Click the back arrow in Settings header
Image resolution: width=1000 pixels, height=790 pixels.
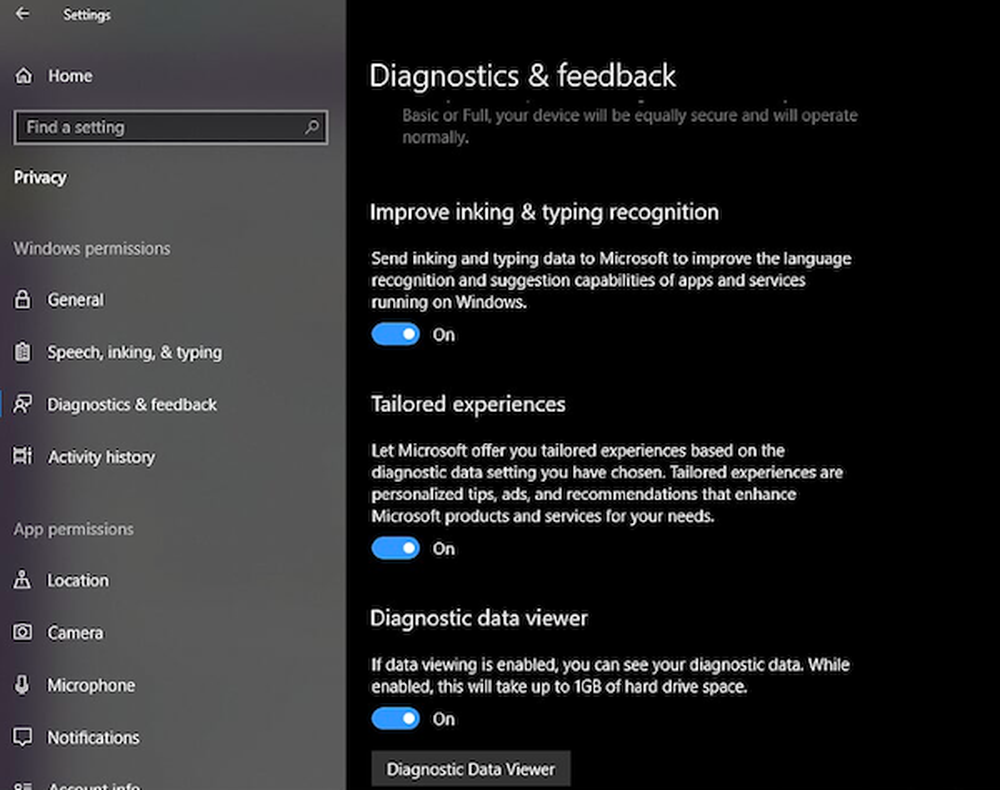(23, 15)
